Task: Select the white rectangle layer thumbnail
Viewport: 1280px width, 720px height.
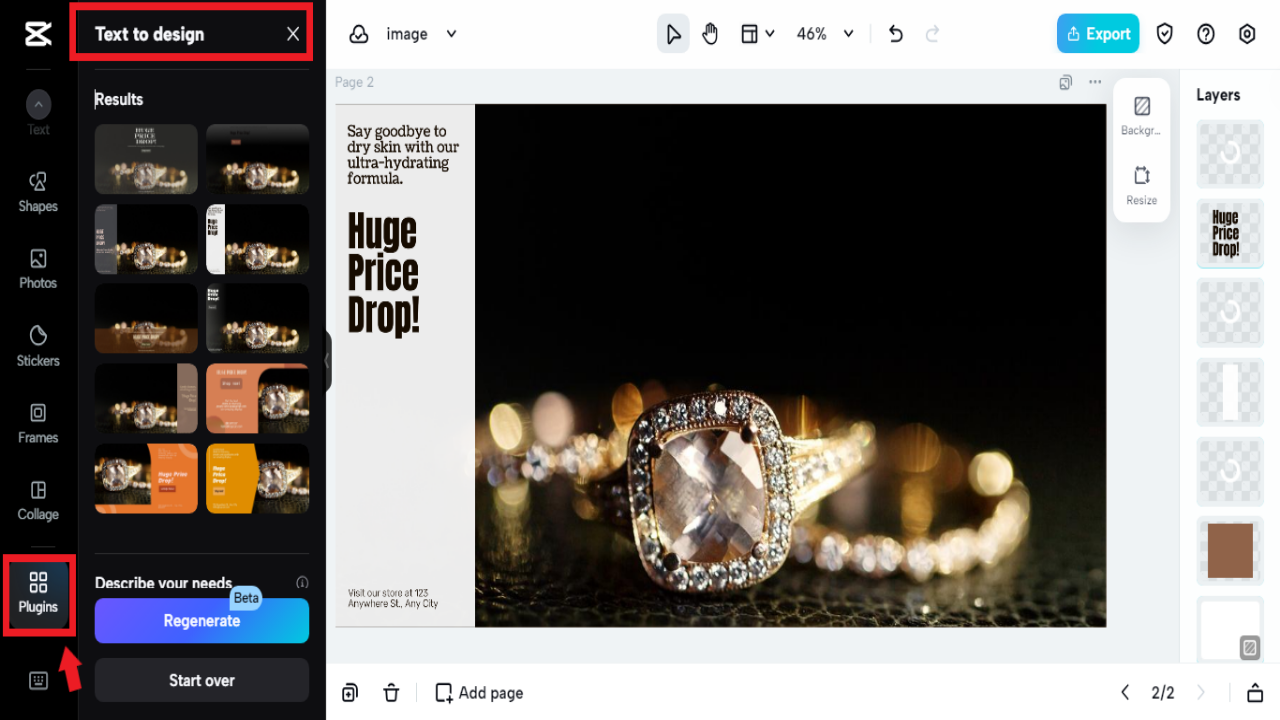Action: tap(1230, 391)
